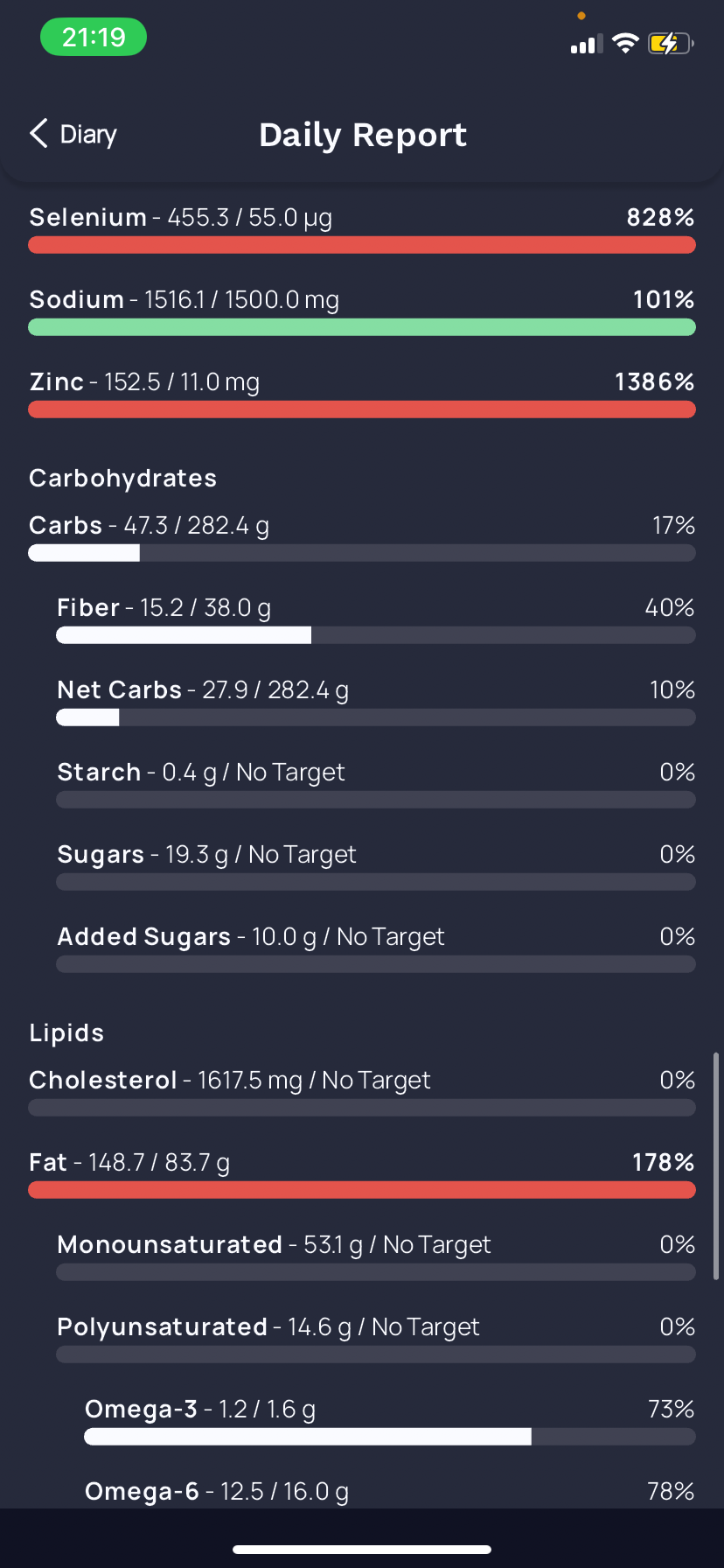Tap the back chevron icon beside Diary
The image size is (724, 1568).
pyautogui.click(x=38, y=134)
